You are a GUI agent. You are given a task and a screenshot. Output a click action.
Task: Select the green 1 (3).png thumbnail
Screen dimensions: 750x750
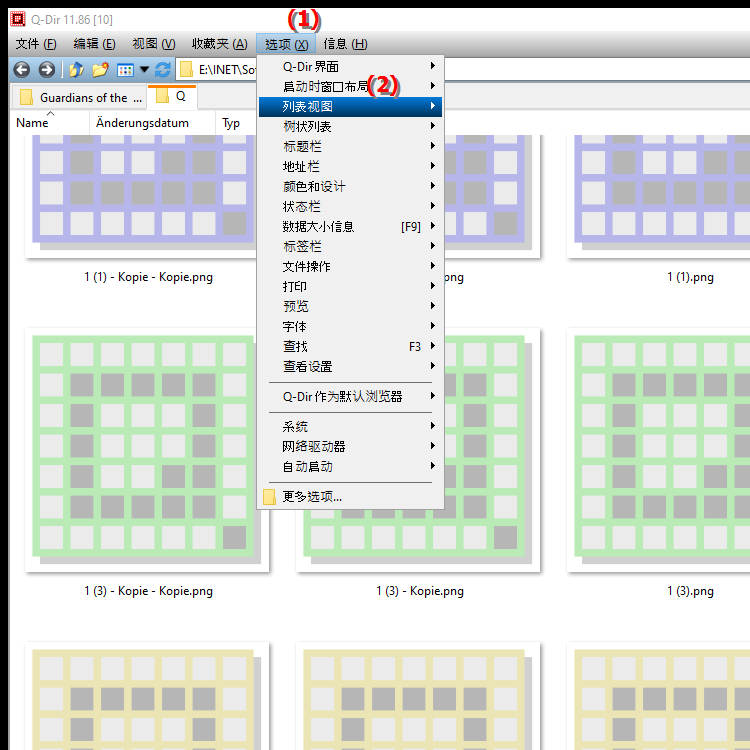(659, 450)
